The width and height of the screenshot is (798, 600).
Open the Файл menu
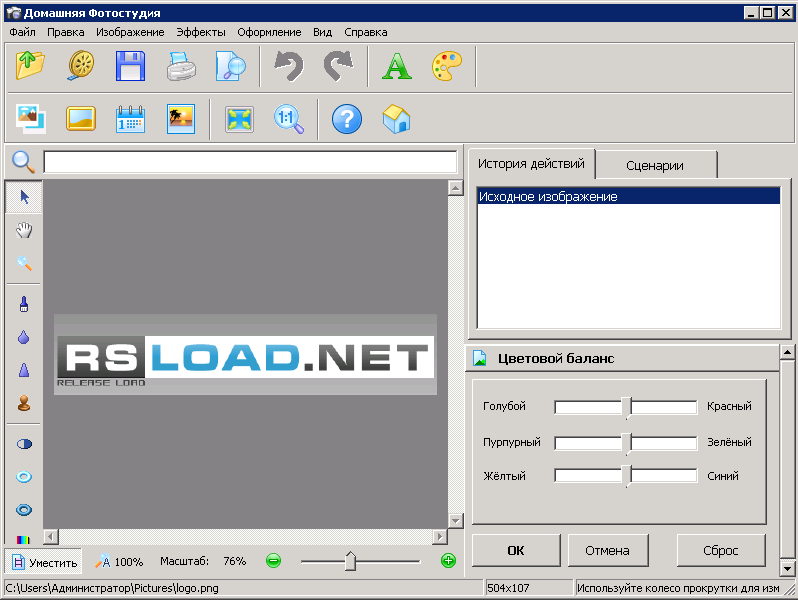(x=22, y=32)
